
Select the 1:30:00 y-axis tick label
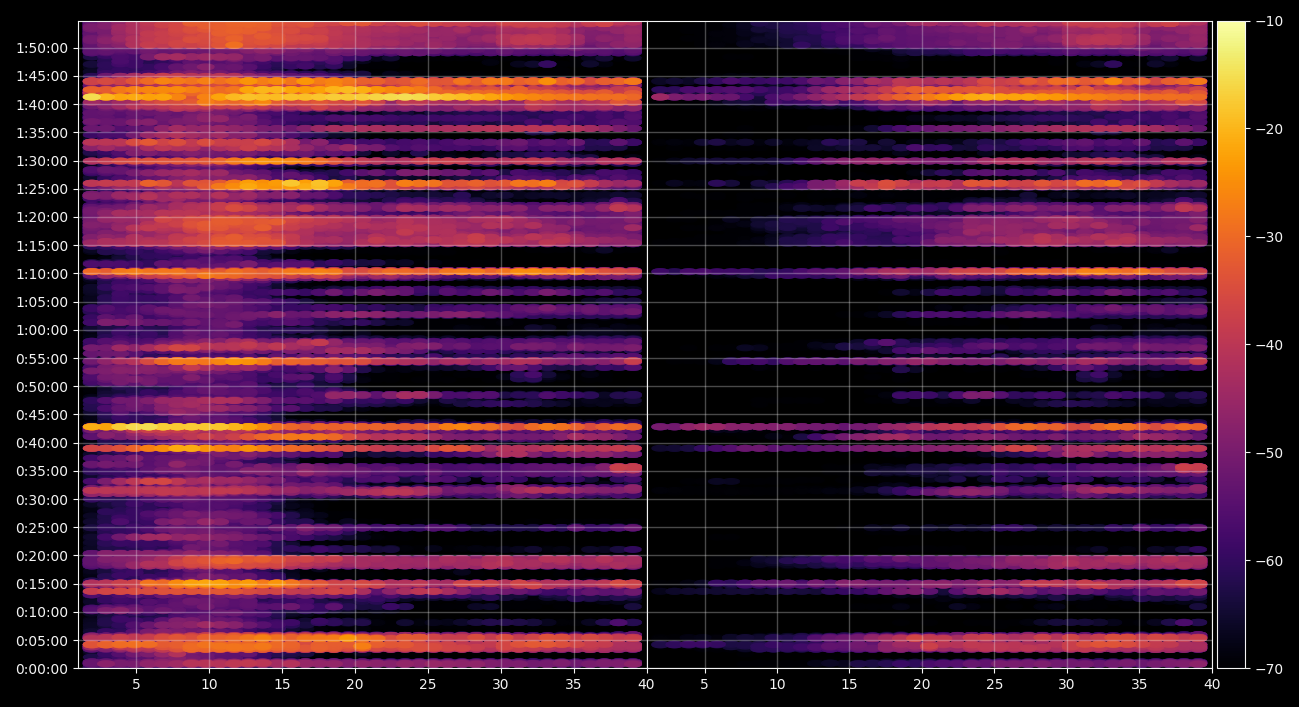coord(41,161)
